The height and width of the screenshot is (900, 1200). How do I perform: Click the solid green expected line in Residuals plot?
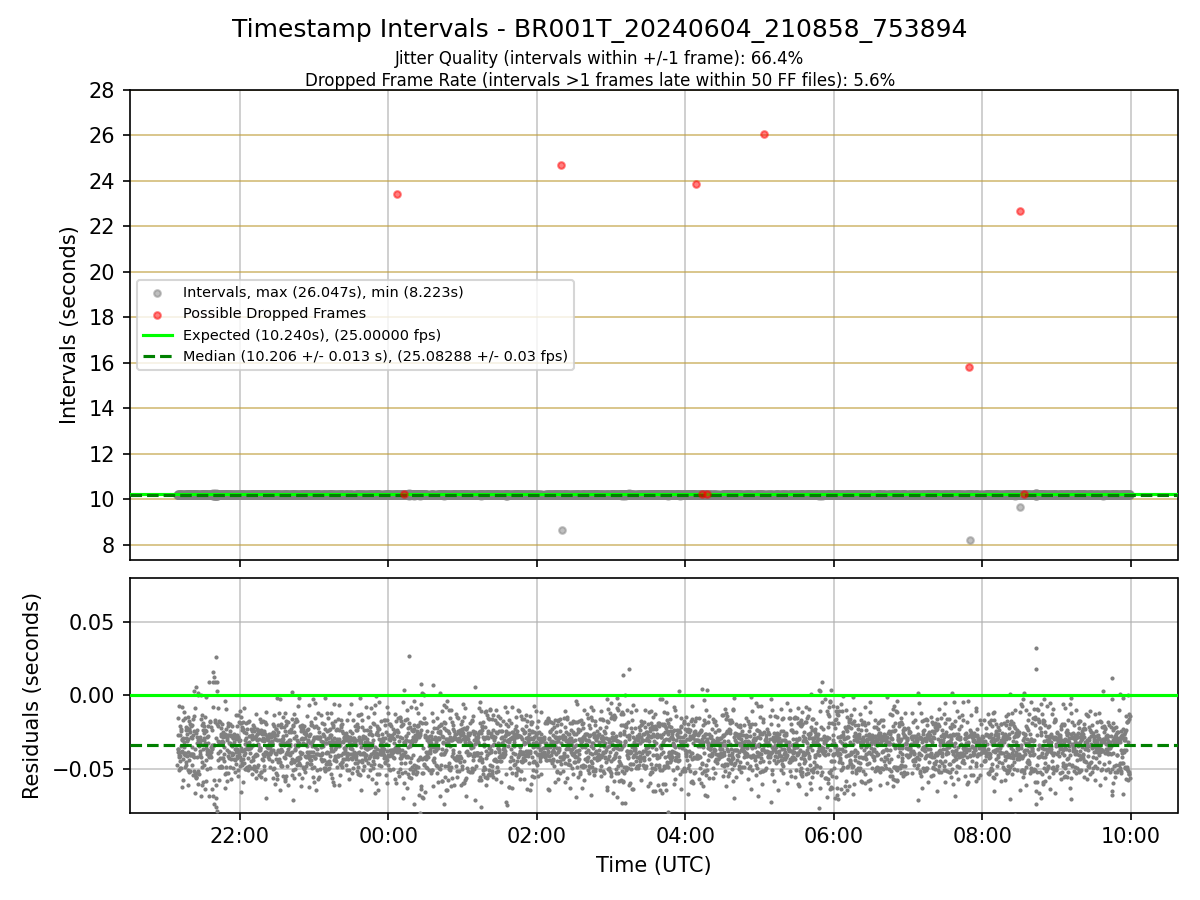tap(653, 695)
